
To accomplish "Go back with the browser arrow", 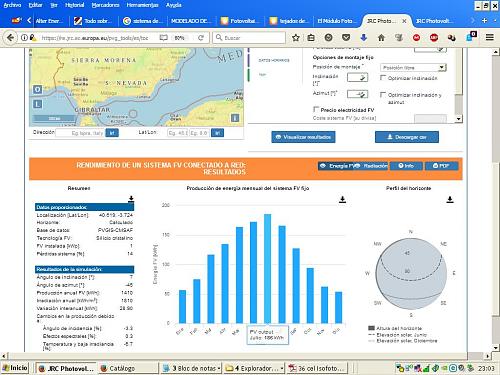I will click(x=10, y=38).
